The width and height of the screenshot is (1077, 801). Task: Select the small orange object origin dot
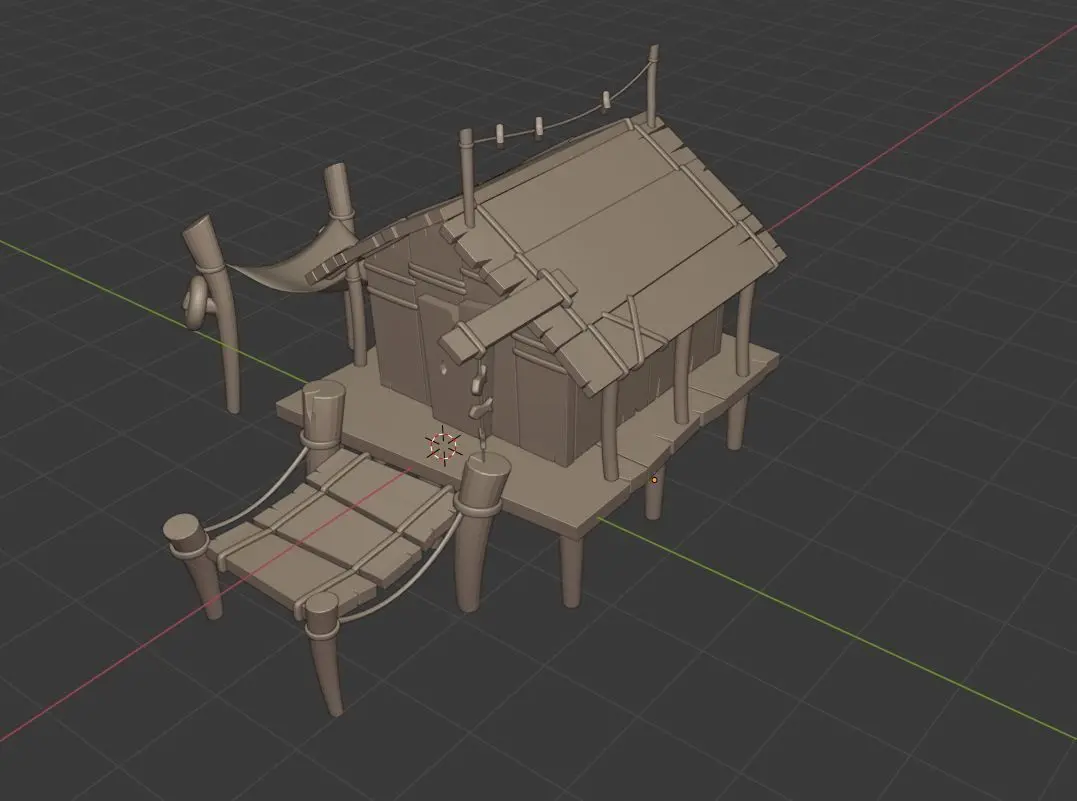(x=655, y=480)
